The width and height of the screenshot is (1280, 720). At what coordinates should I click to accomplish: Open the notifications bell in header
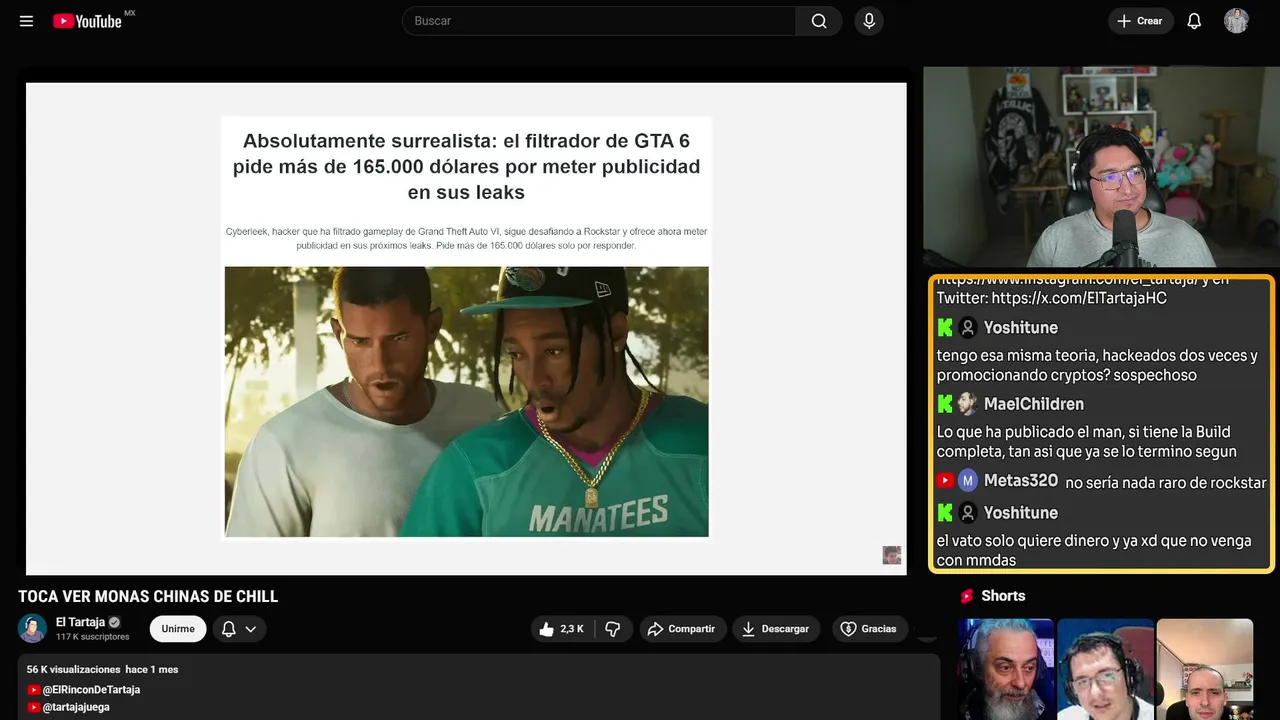(x=1194, y=21)
